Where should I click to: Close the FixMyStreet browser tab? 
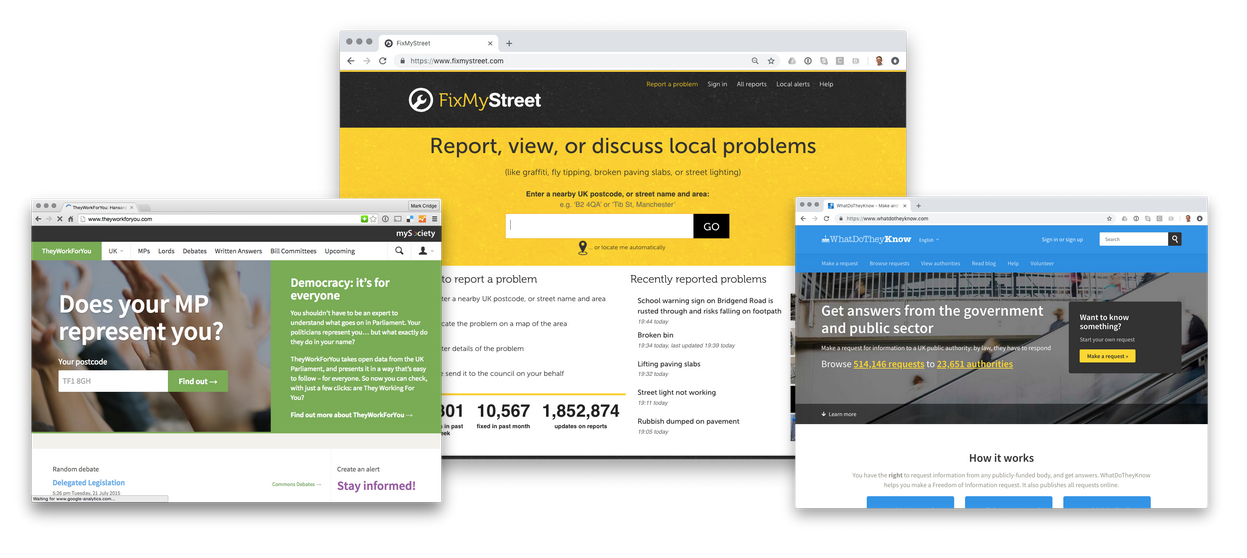(x=490, y=43)
